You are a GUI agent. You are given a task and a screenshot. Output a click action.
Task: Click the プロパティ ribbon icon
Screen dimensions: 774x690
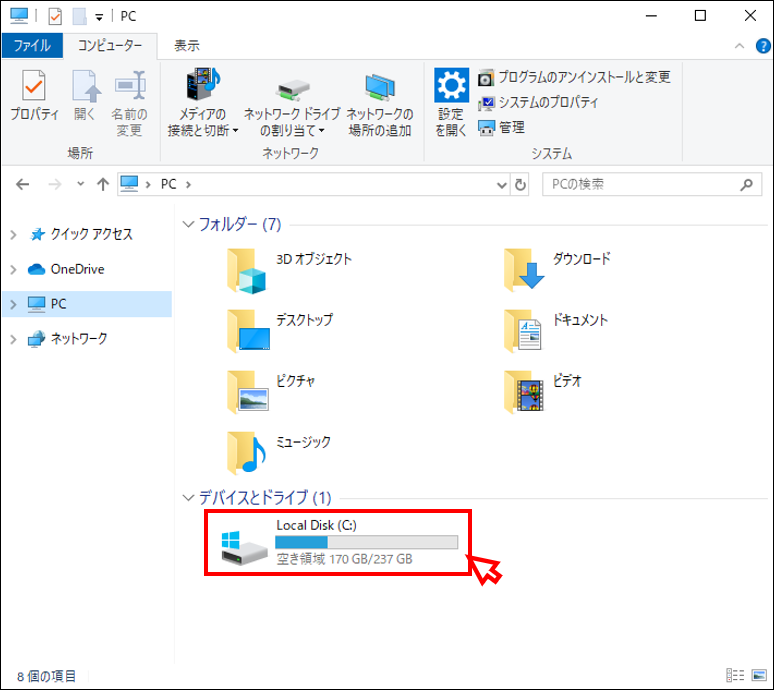34,95
